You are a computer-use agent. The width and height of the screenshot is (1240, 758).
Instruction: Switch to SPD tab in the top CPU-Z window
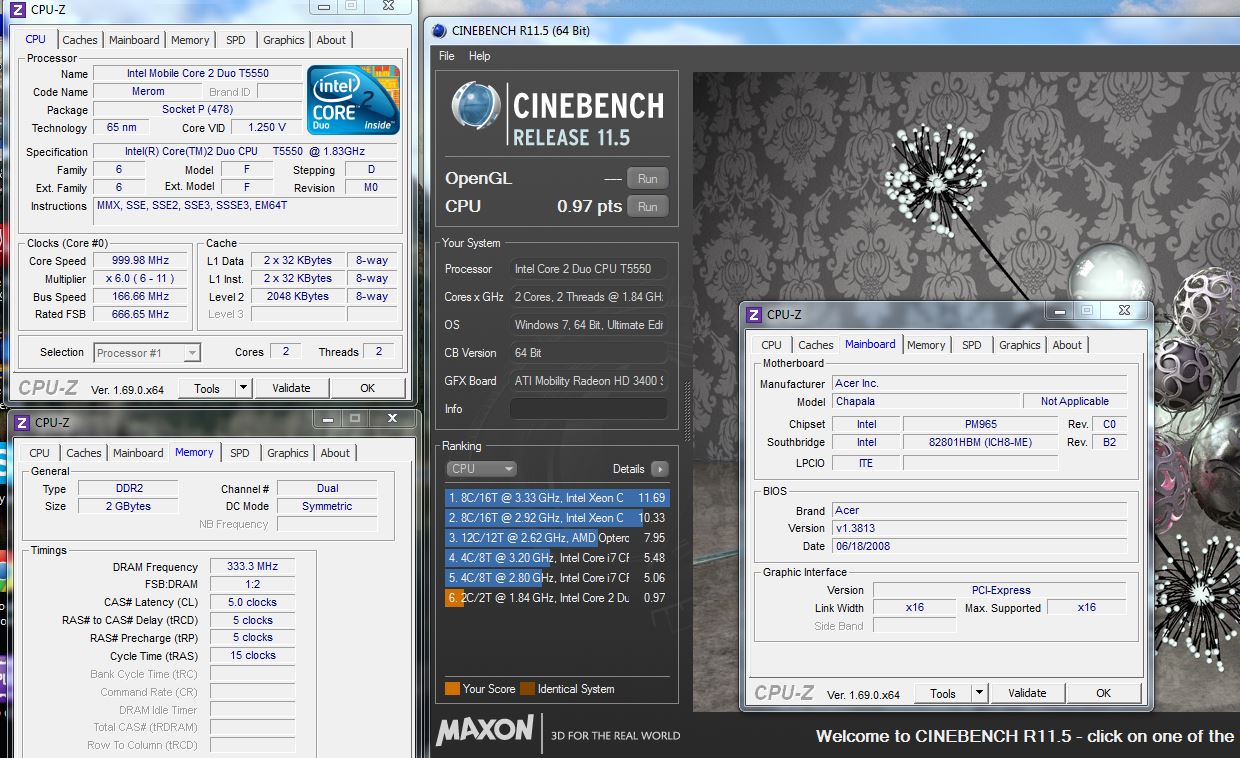[x=235, y=40]
